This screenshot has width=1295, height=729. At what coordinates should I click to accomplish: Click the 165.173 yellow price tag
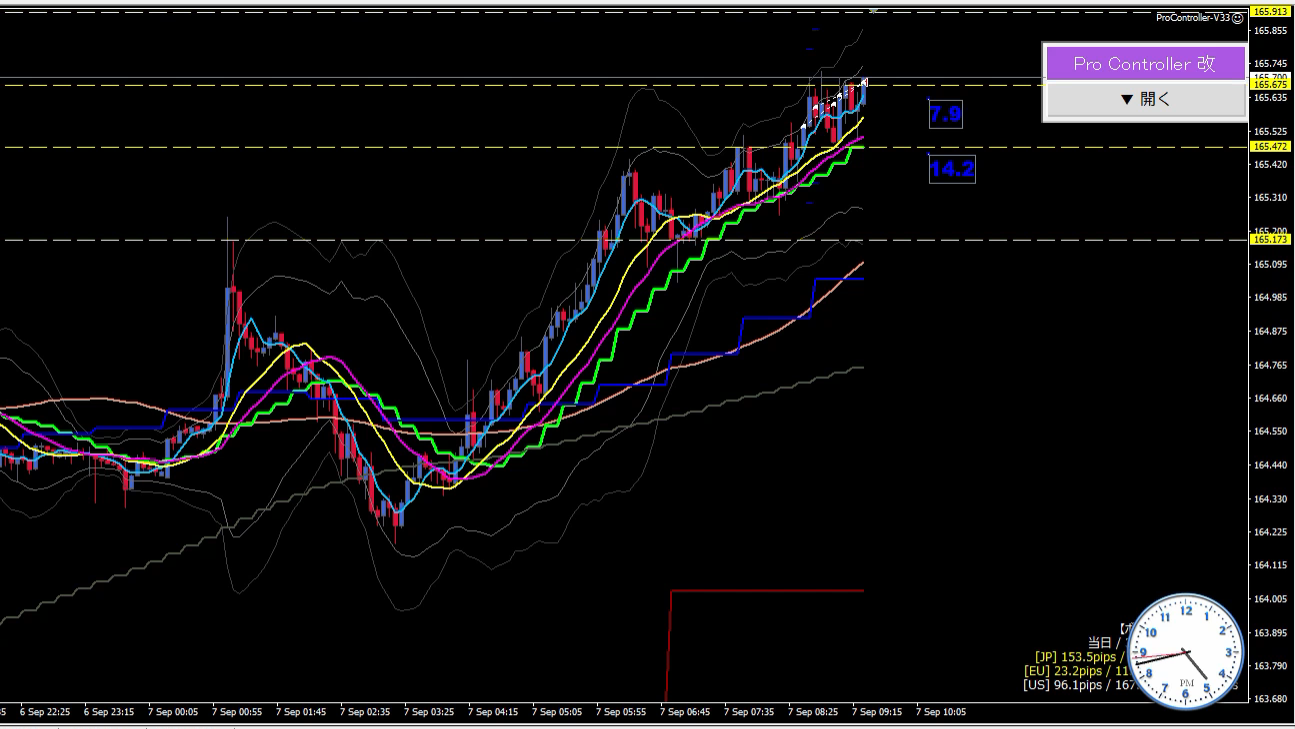tap(1270, 239)
